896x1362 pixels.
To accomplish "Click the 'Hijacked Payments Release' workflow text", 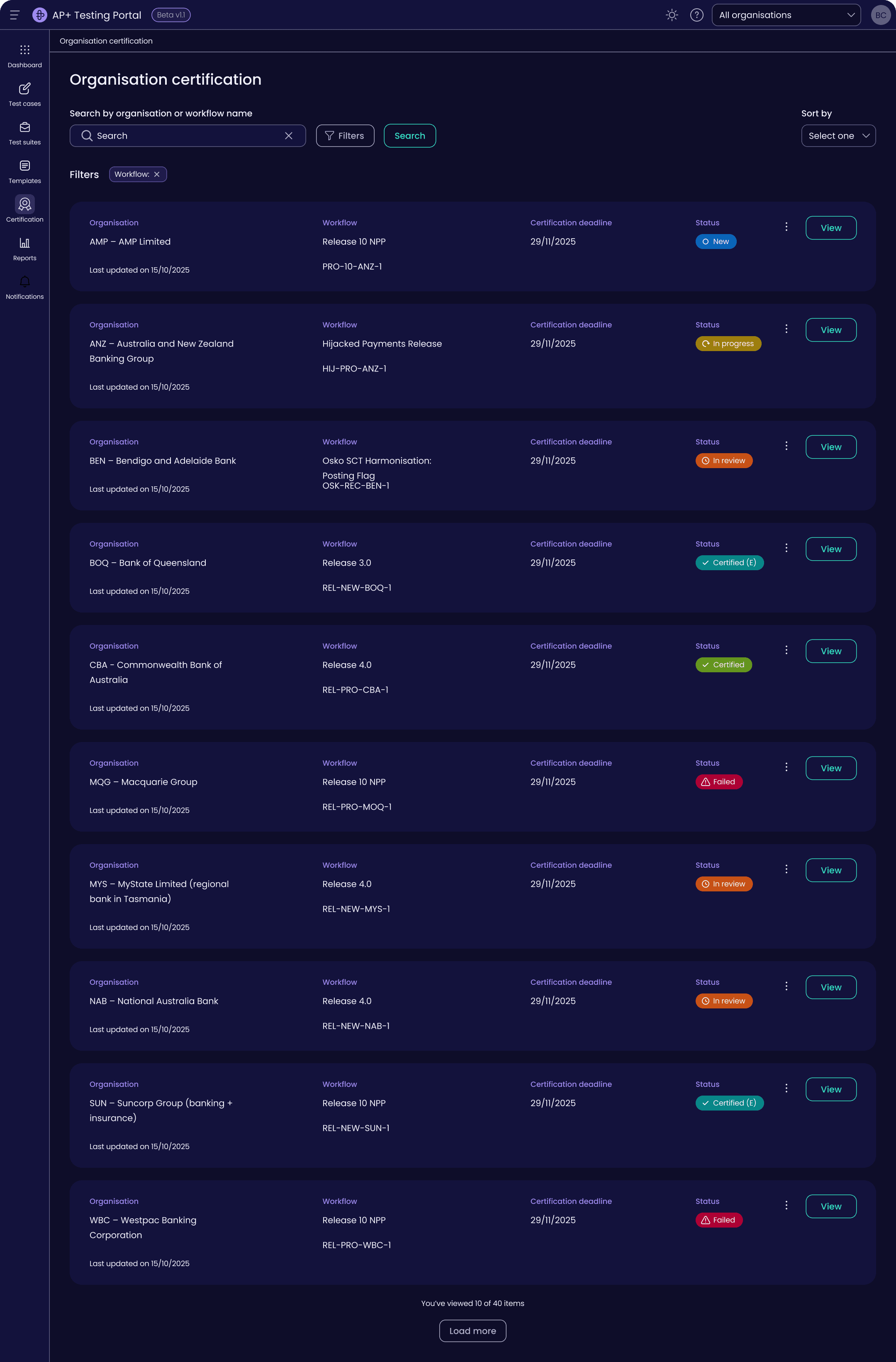I will click(382, 343).
